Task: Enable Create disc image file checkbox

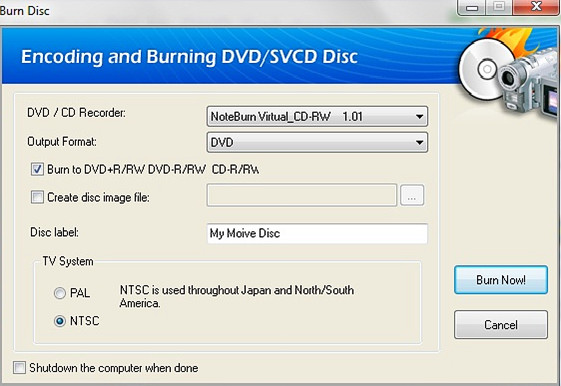Action: [x=37, y=197]
